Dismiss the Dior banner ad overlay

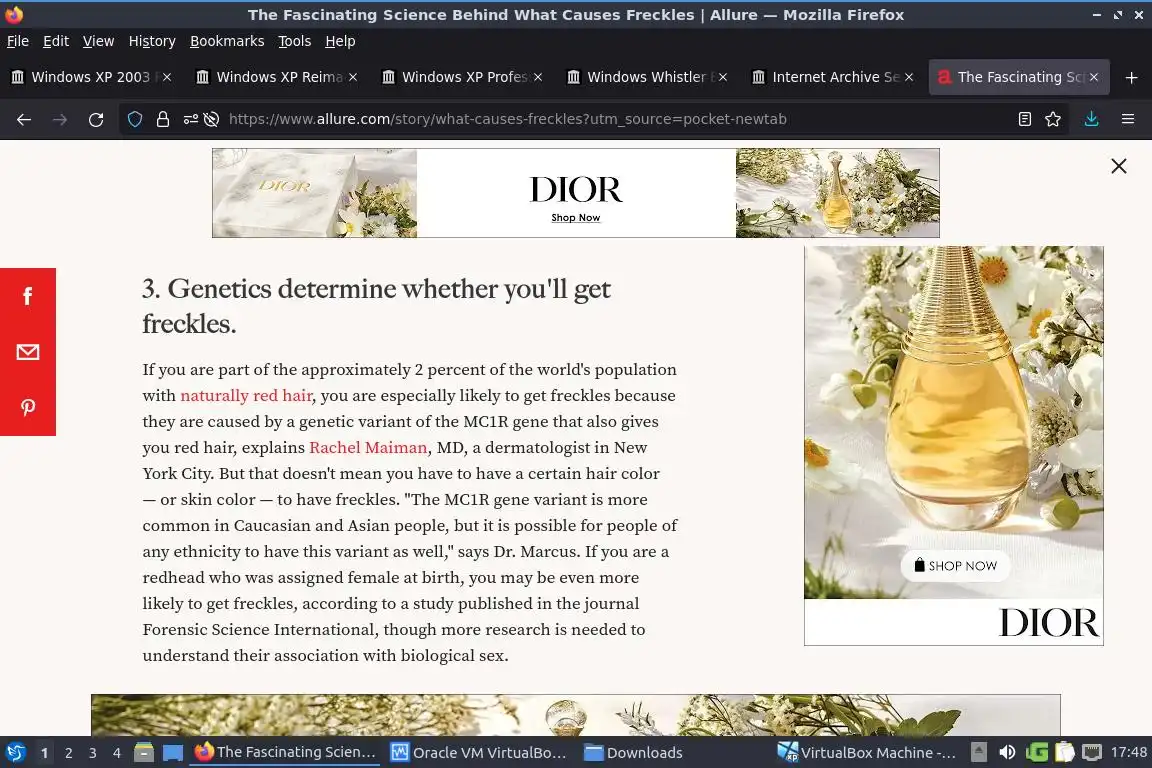1119,166
